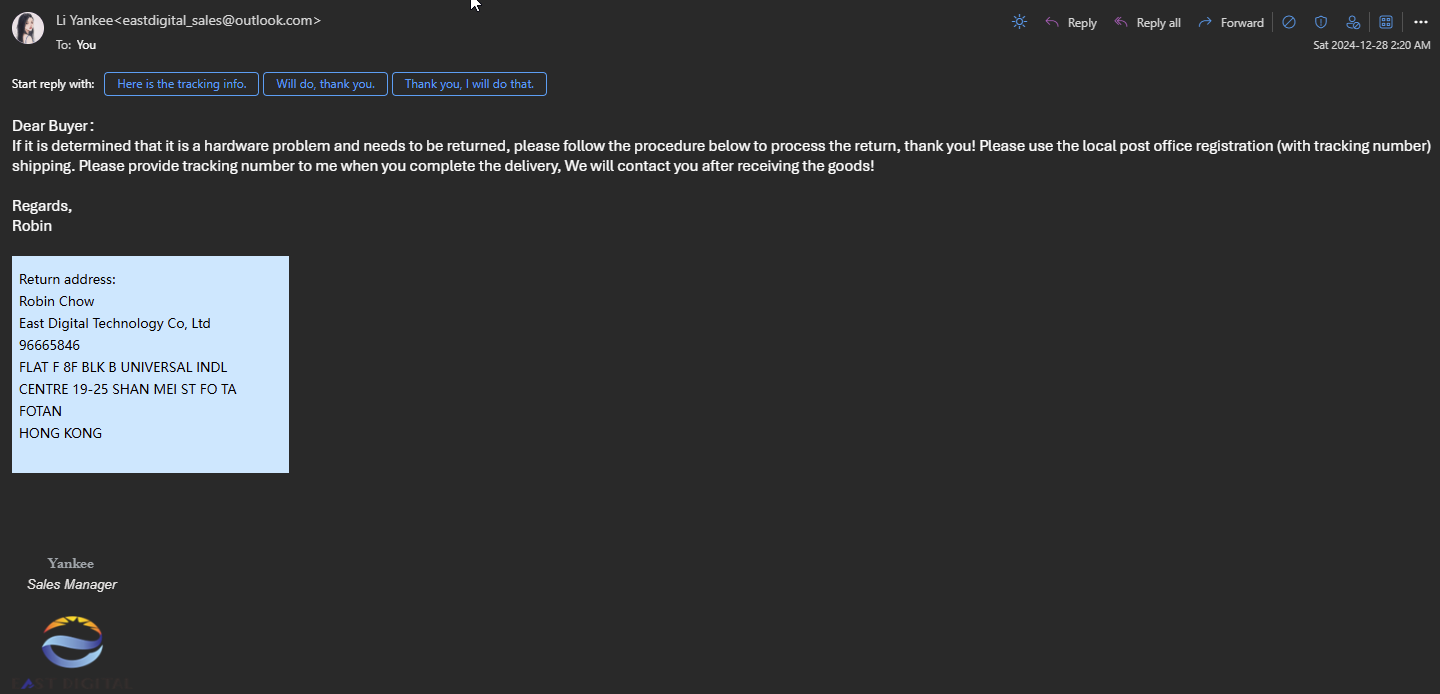Click the shield report icon
Screen dimensions: 1440x694
tap(1321, 22)
